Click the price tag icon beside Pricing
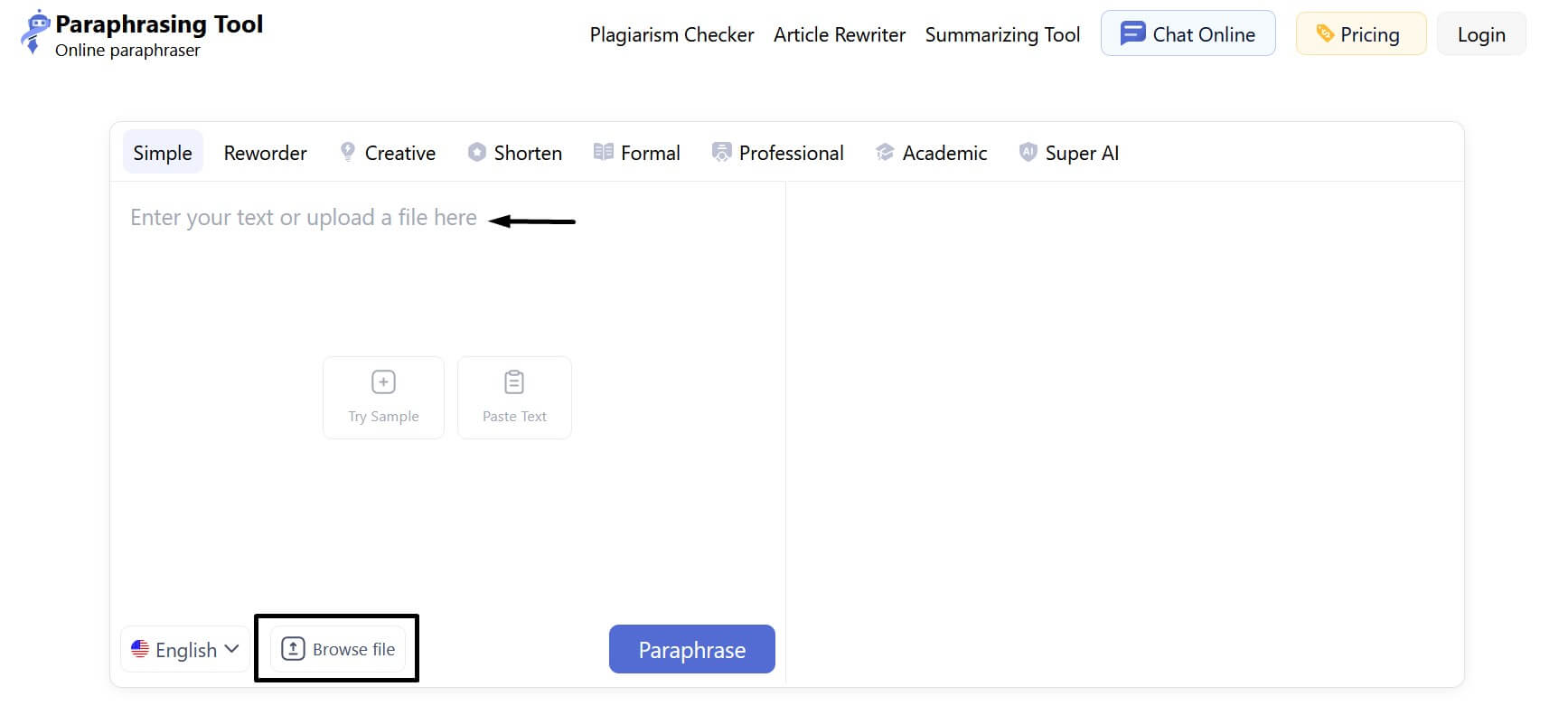 (1325, 34)
